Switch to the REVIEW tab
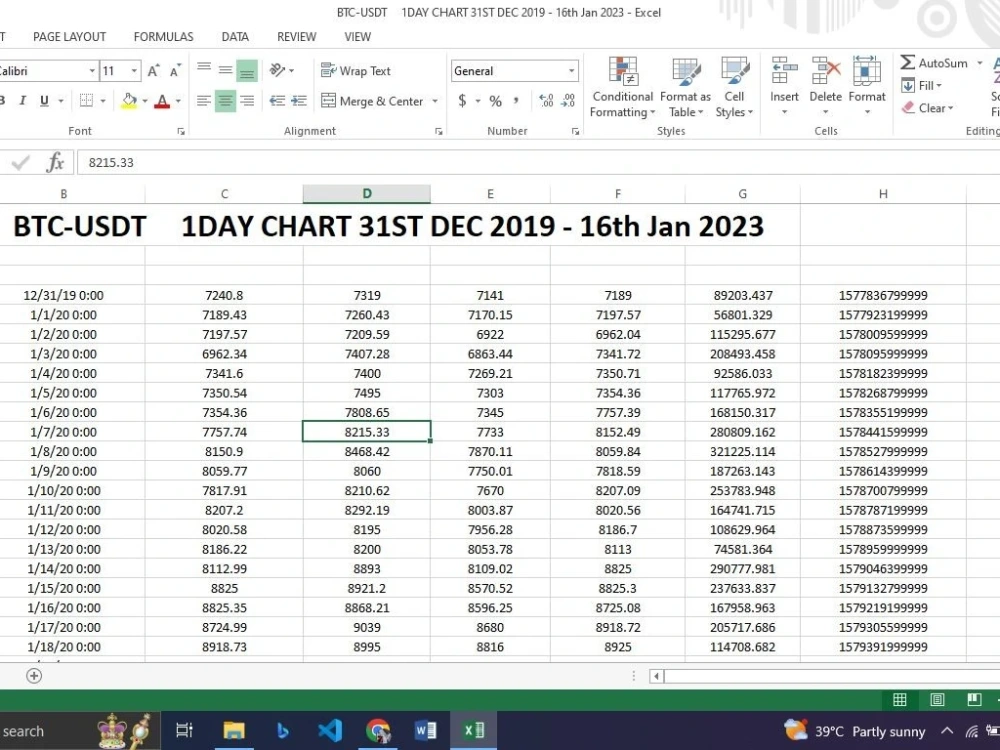This screenshot has width=1000, height=750. pyautogui.click(x=297, y=37)
